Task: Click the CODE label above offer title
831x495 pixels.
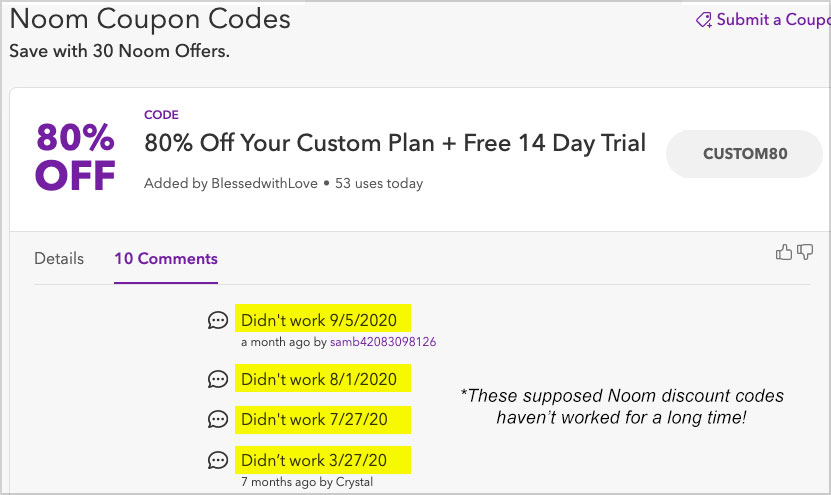Action: tap(161, 114)
